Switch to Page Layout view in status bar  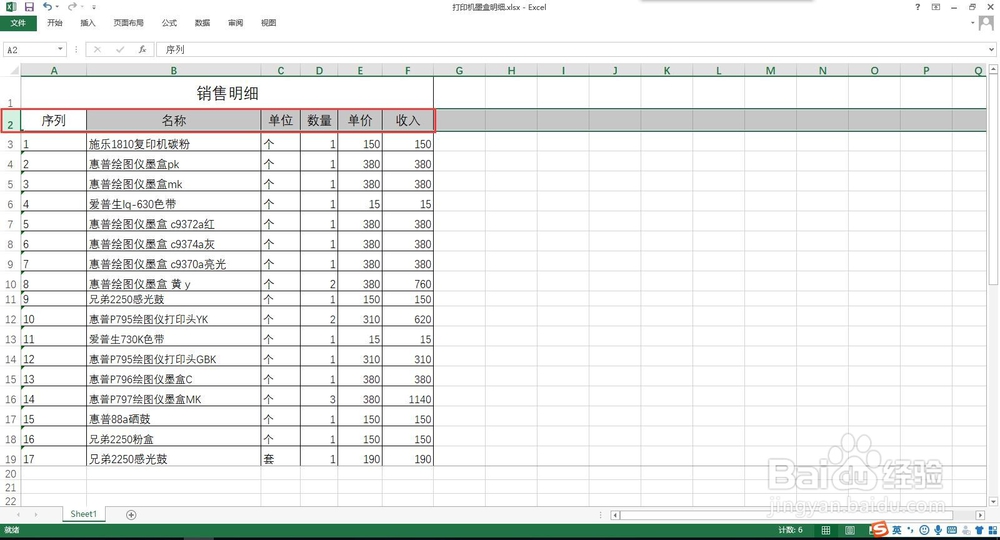coord(850,530)
